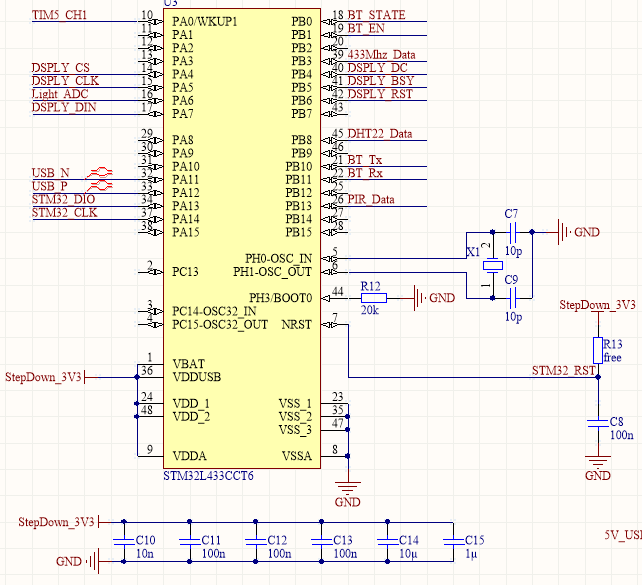This screenshot has height=585, width=642.
Task: Click the VSSA pin label
Action: click(297, 456)
